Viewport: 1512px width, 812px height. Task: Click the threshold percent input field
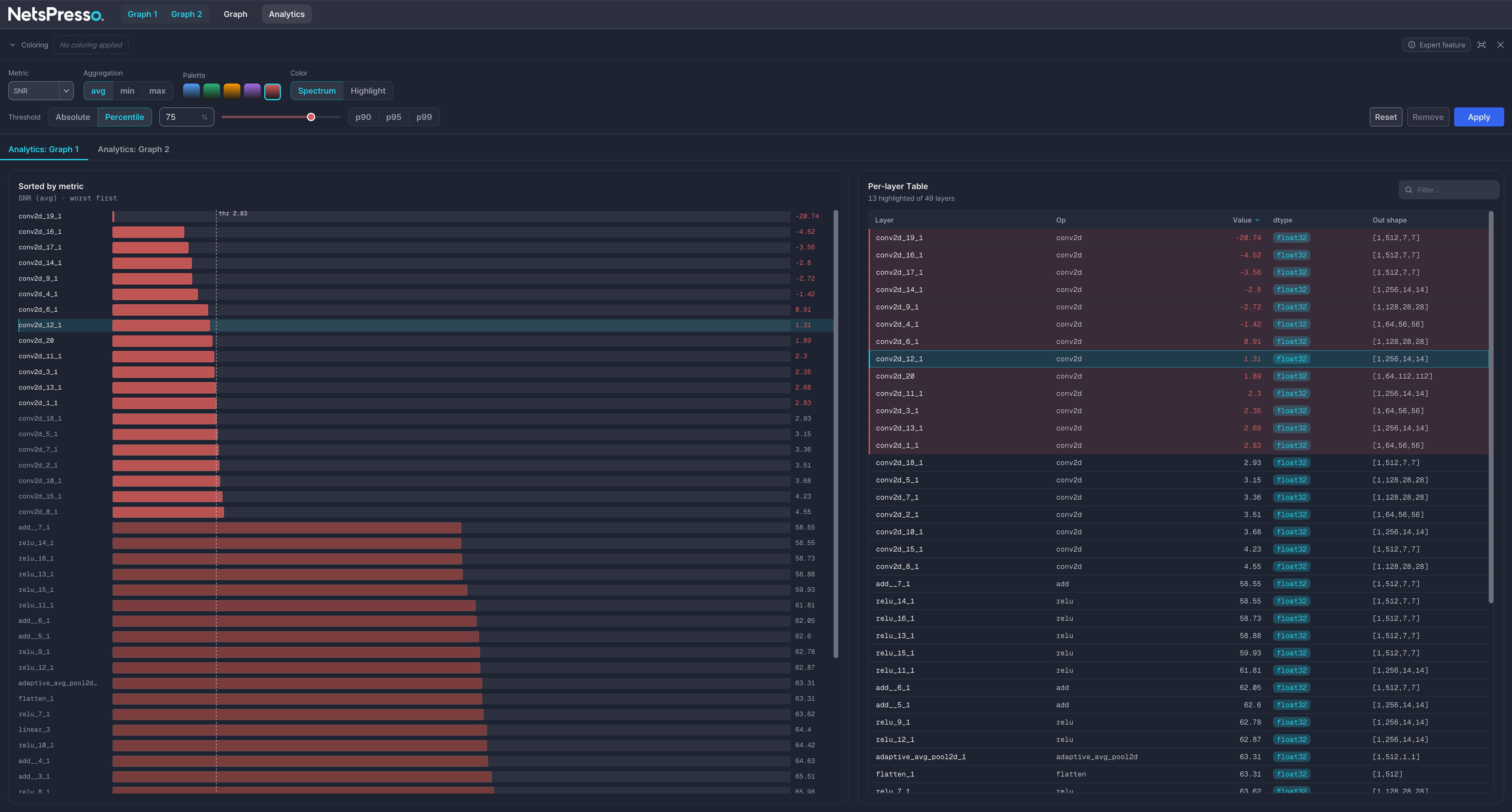click(187, 117)
